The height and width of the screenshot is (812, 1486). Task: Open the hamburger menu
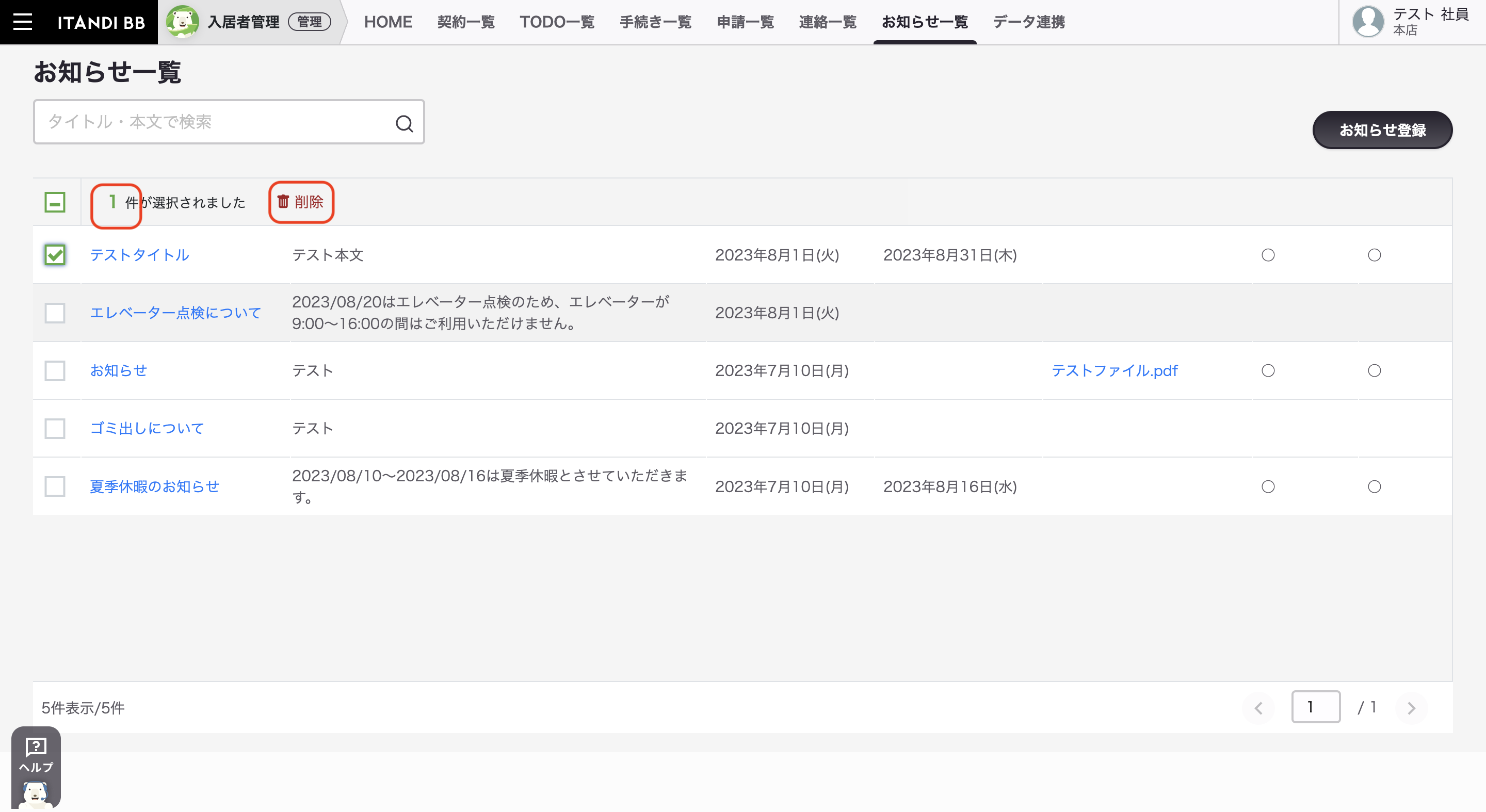coord(23,22)
